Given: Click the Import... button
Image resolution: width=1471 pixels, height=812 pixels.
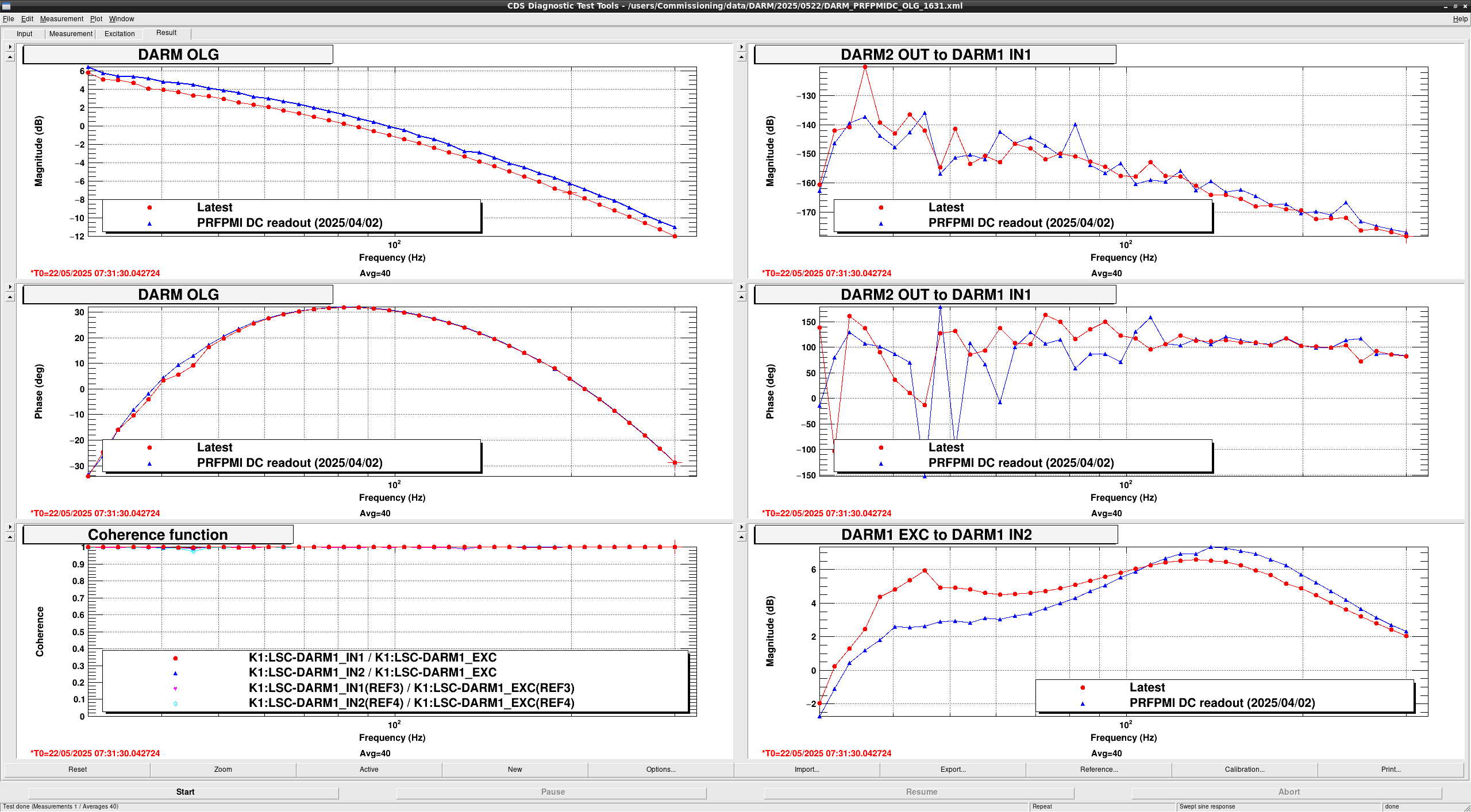Looking at the screenshot, I should click(807, 770).
